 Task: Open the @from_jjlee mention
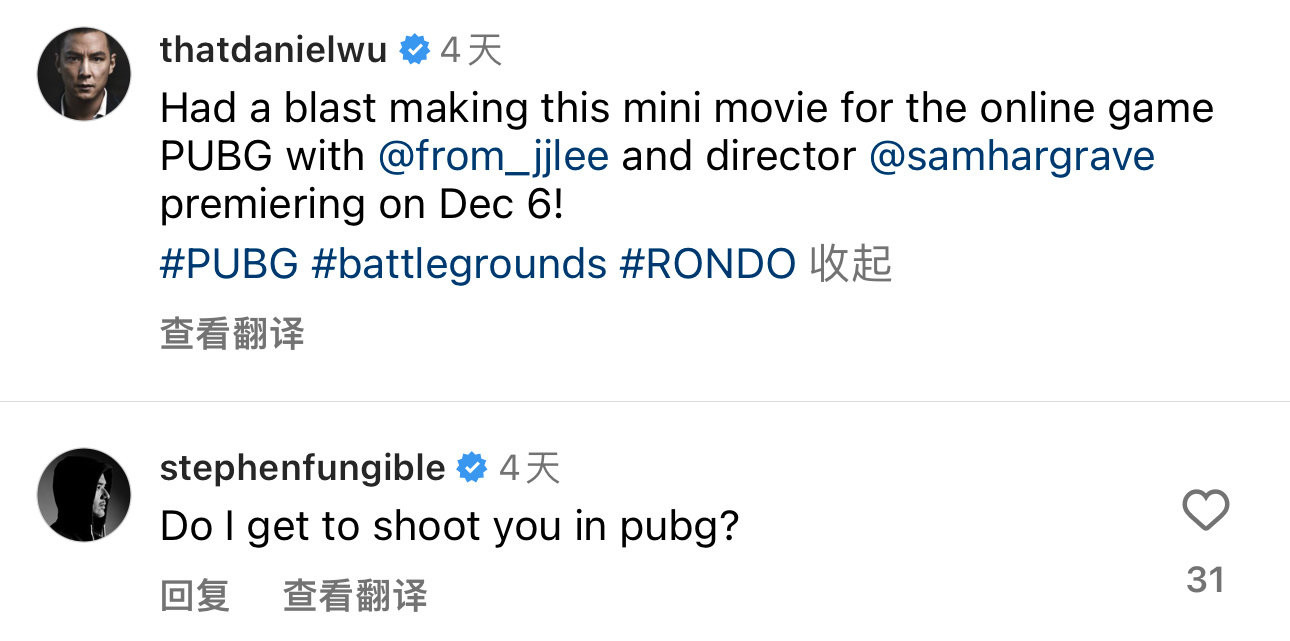[x=493, y=157]
